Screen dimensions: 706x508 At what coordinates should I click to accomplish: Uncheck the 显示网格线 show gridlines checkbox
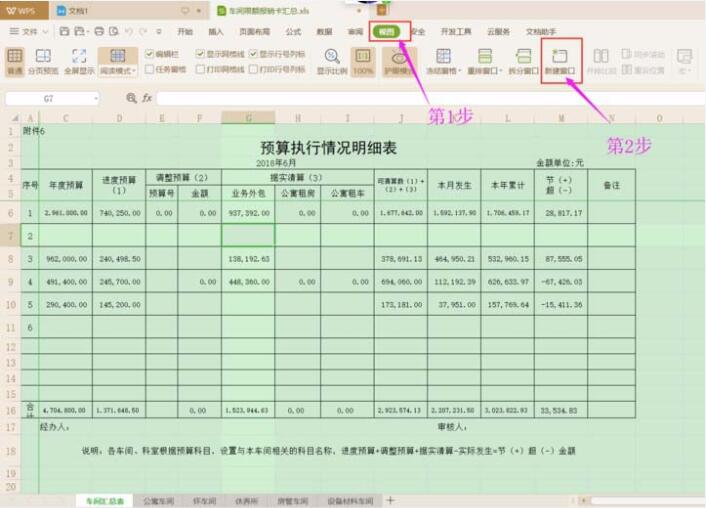tap(200, 54)
